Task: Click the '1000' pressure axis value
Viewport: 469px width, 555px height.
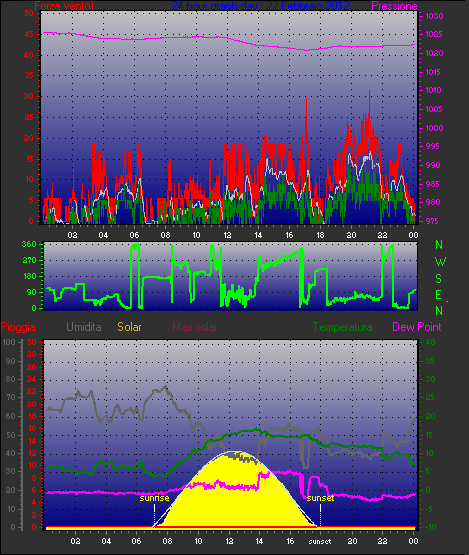Action: click(x=434, y=128)
